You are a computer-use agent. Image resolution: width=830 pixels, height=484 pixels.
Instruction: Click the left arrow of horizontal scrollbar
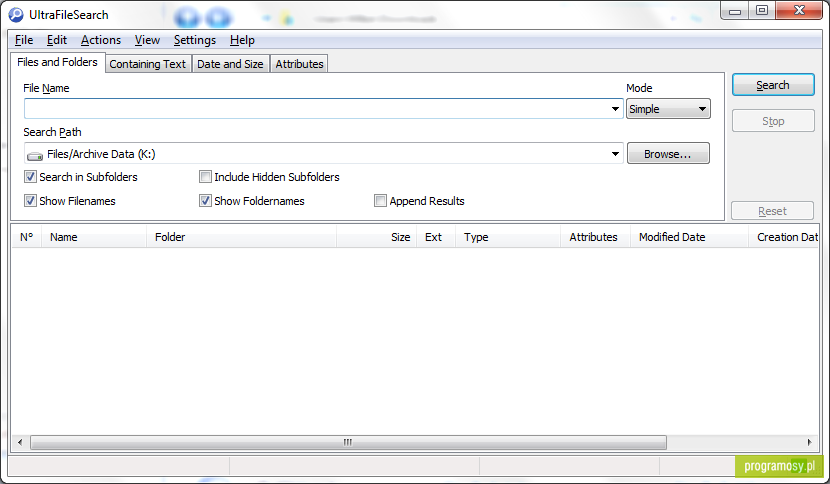click(20, 442)
